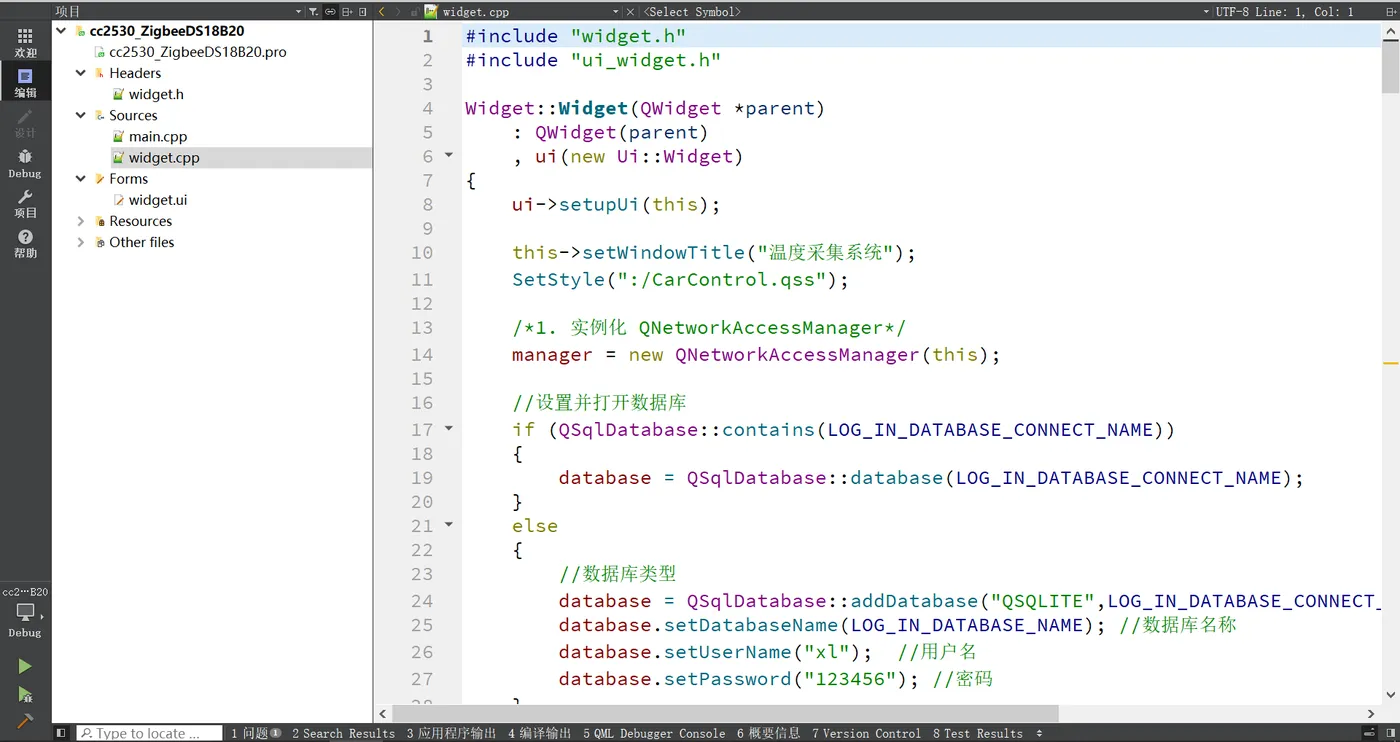
Task: Open the cc2530 kit selector with monitor icon
Action: 25,611
